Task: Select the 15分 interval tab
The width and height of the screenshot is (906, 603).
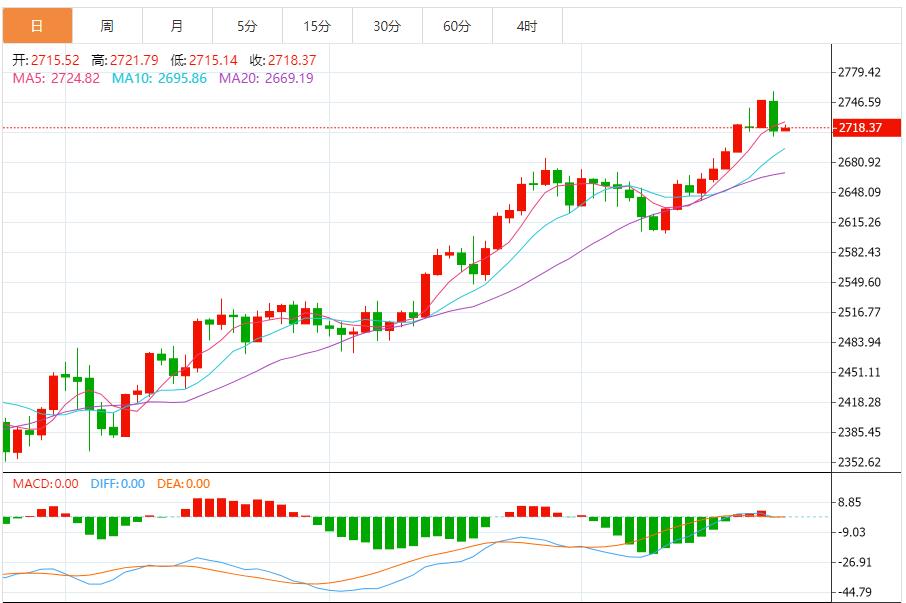Action: tap(317, 26)
